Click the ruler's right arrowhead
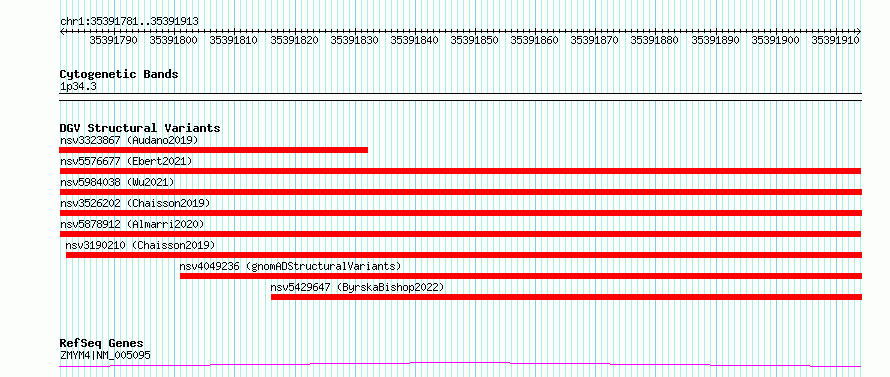 pos(859,31)
